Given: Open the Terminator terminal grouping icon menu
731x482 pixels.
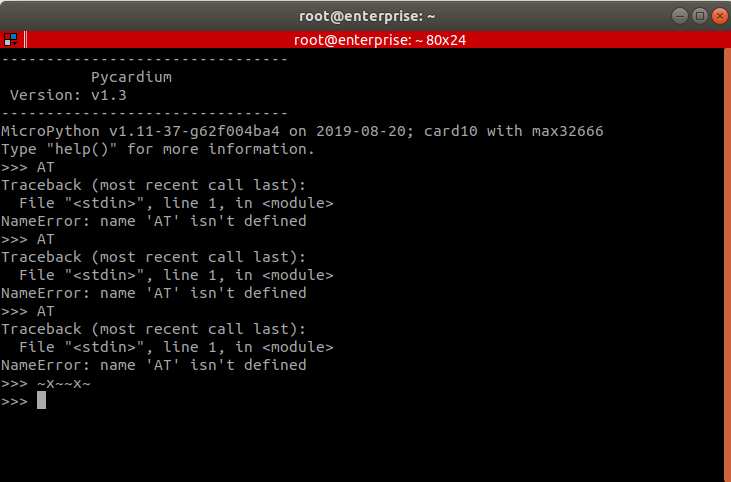Looking at the screenshot, I should [x=10, y=41].
